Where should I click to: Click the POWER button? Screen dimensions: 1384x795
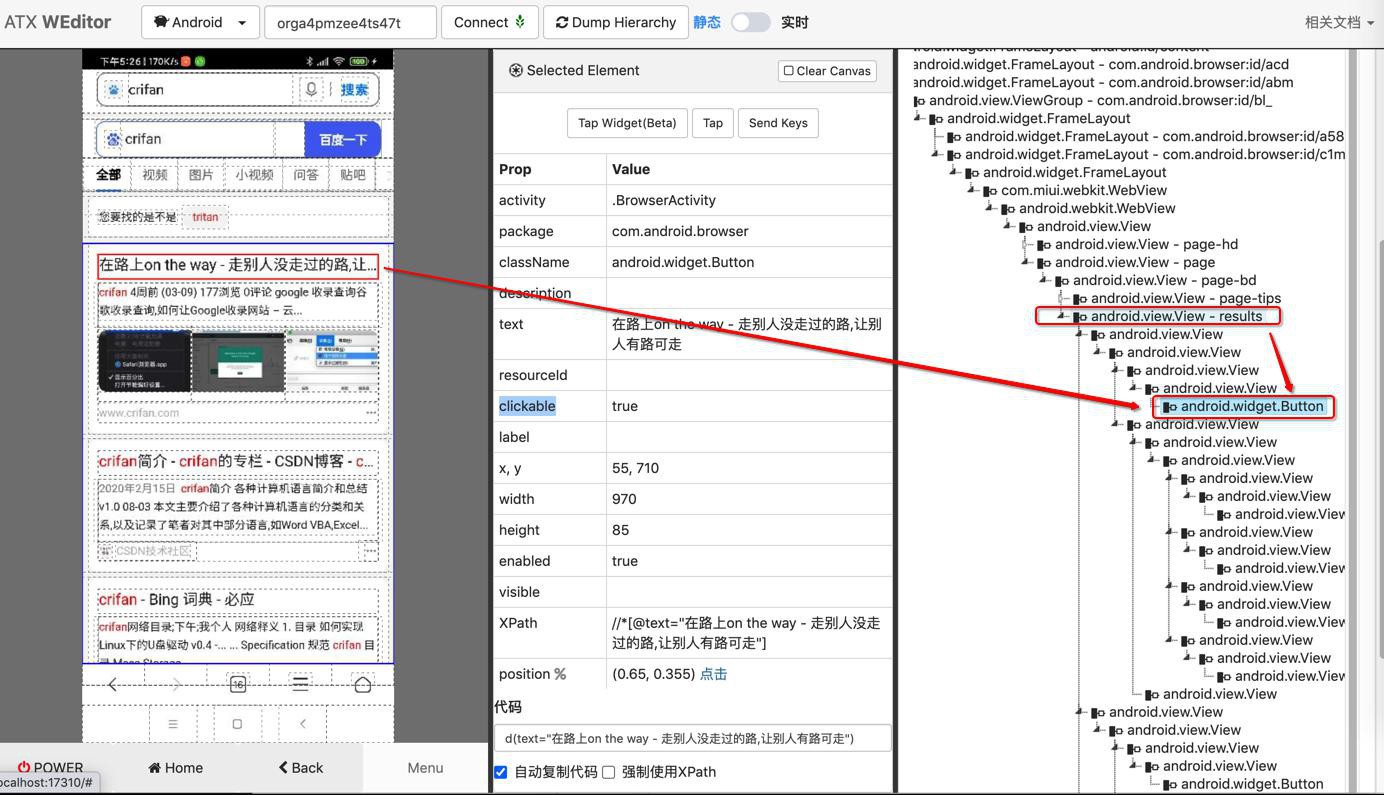(x=50, y=768)
